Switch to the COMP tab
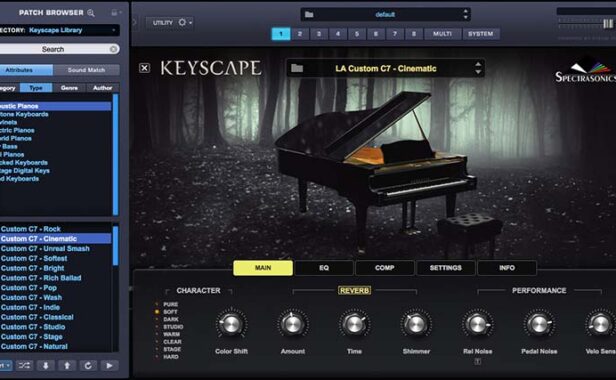The width and height of the screenshot is (616, 380). click(x=385, y=268)
